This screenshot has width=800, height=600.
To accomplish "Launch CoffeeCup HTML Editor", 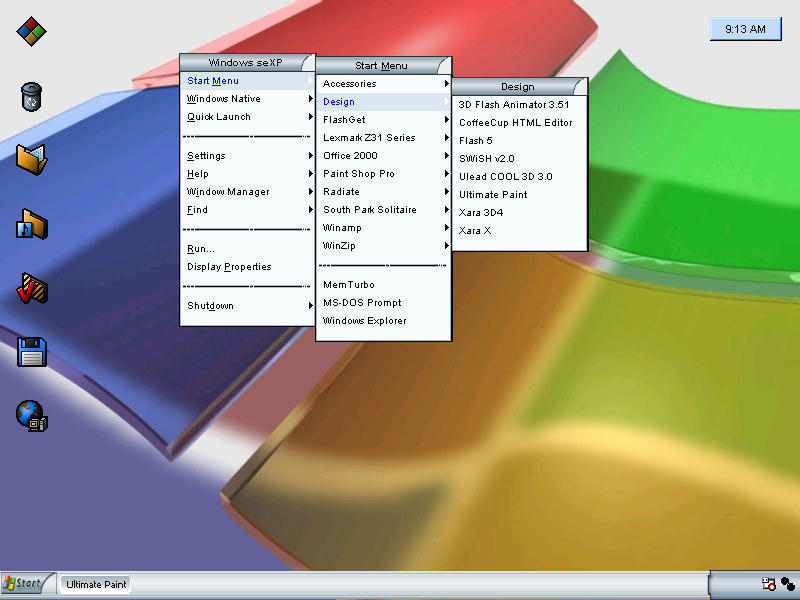I will coord(519,122).
